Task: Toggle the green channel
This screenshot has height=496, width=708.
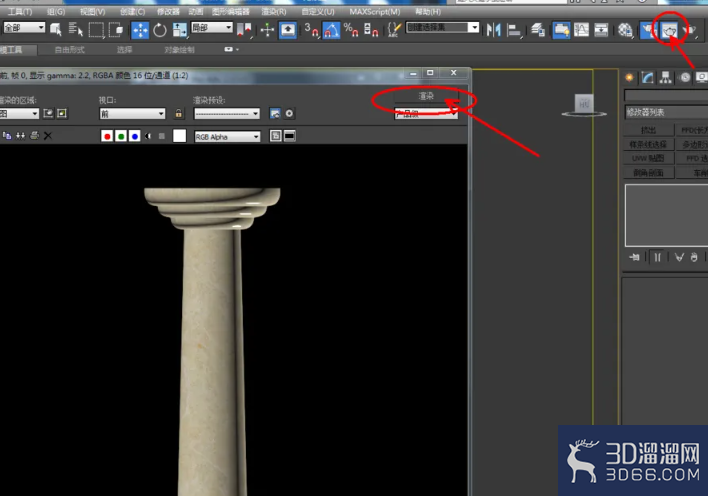Action: [121, 136]
